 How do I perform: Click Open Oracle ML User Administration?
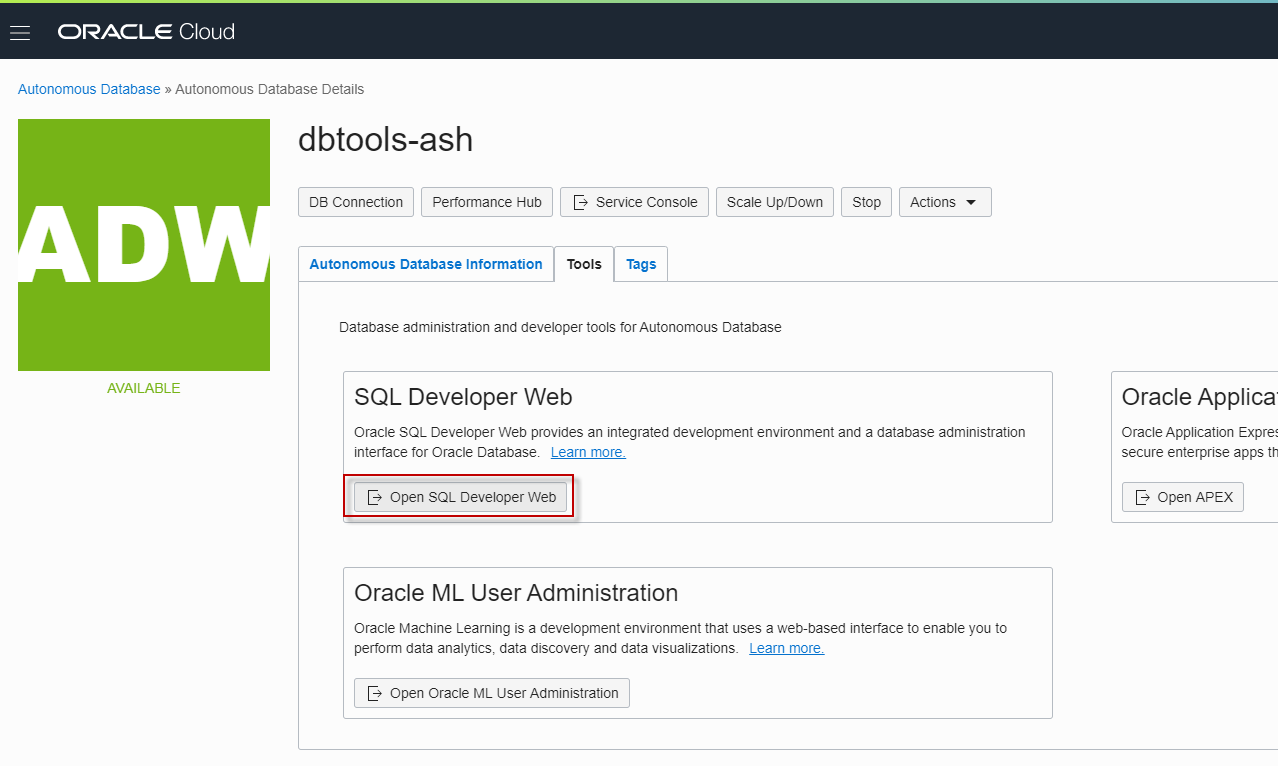pos(492,693)
